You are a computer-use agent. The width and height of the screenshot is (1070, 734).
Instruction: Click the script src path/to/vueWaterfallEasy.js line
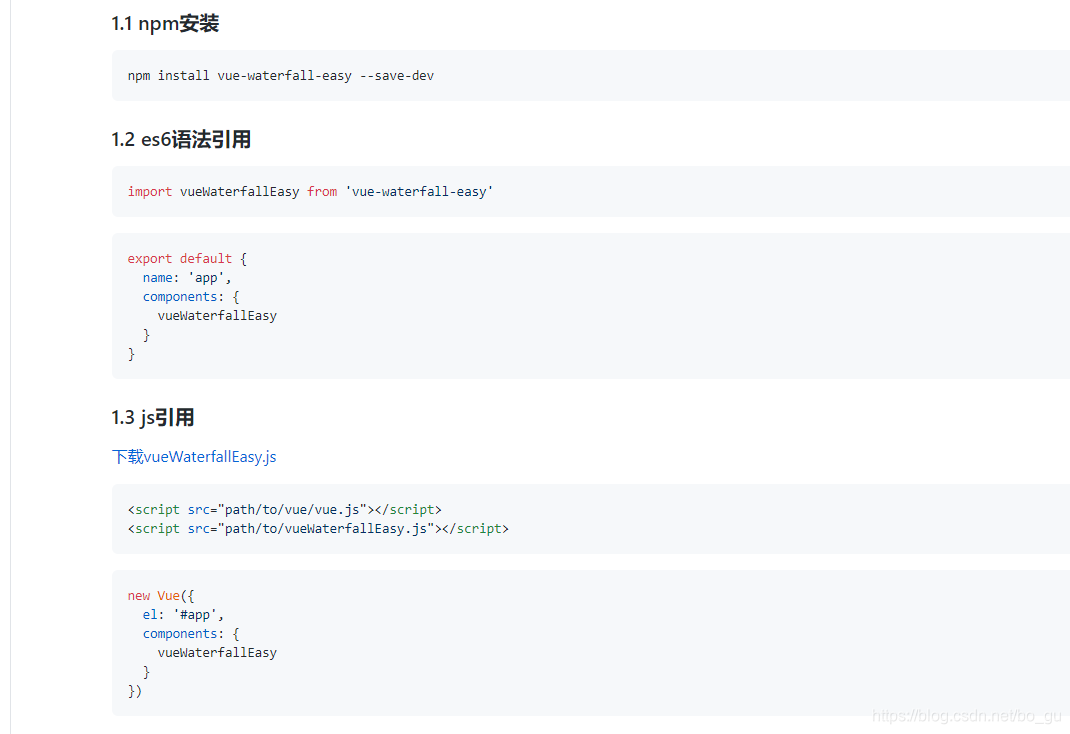(318, 529)
